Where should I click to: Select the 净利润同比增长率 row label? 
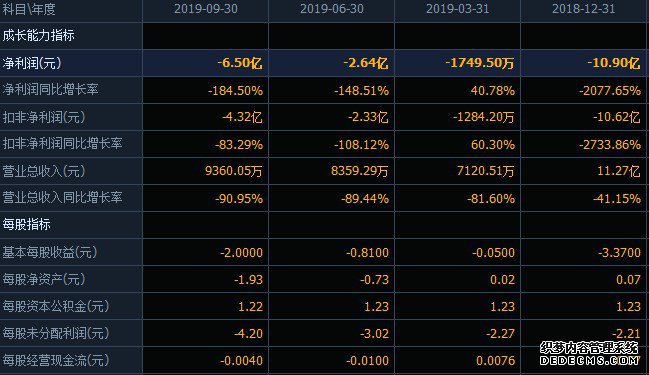[x=50, y=89]
